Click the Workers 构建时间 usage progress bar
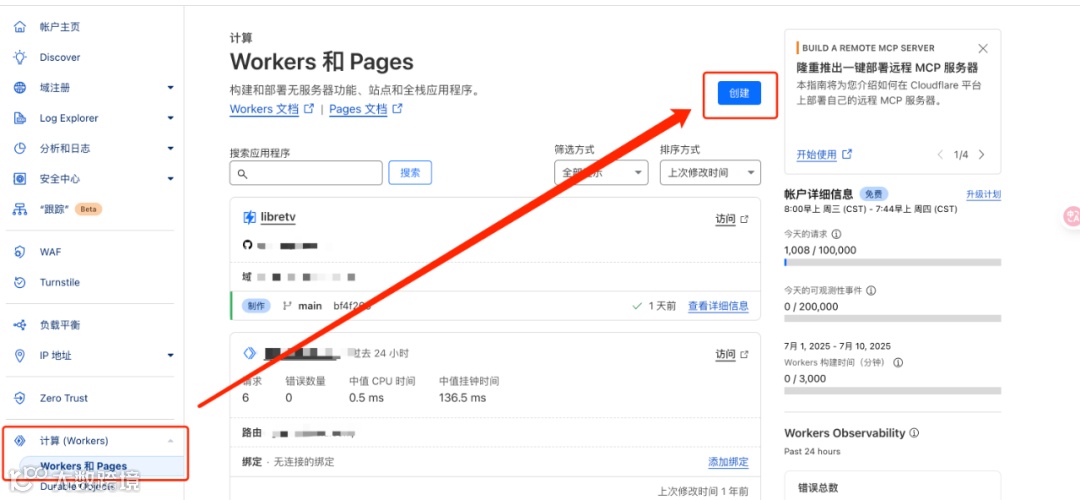 point(893,390)
